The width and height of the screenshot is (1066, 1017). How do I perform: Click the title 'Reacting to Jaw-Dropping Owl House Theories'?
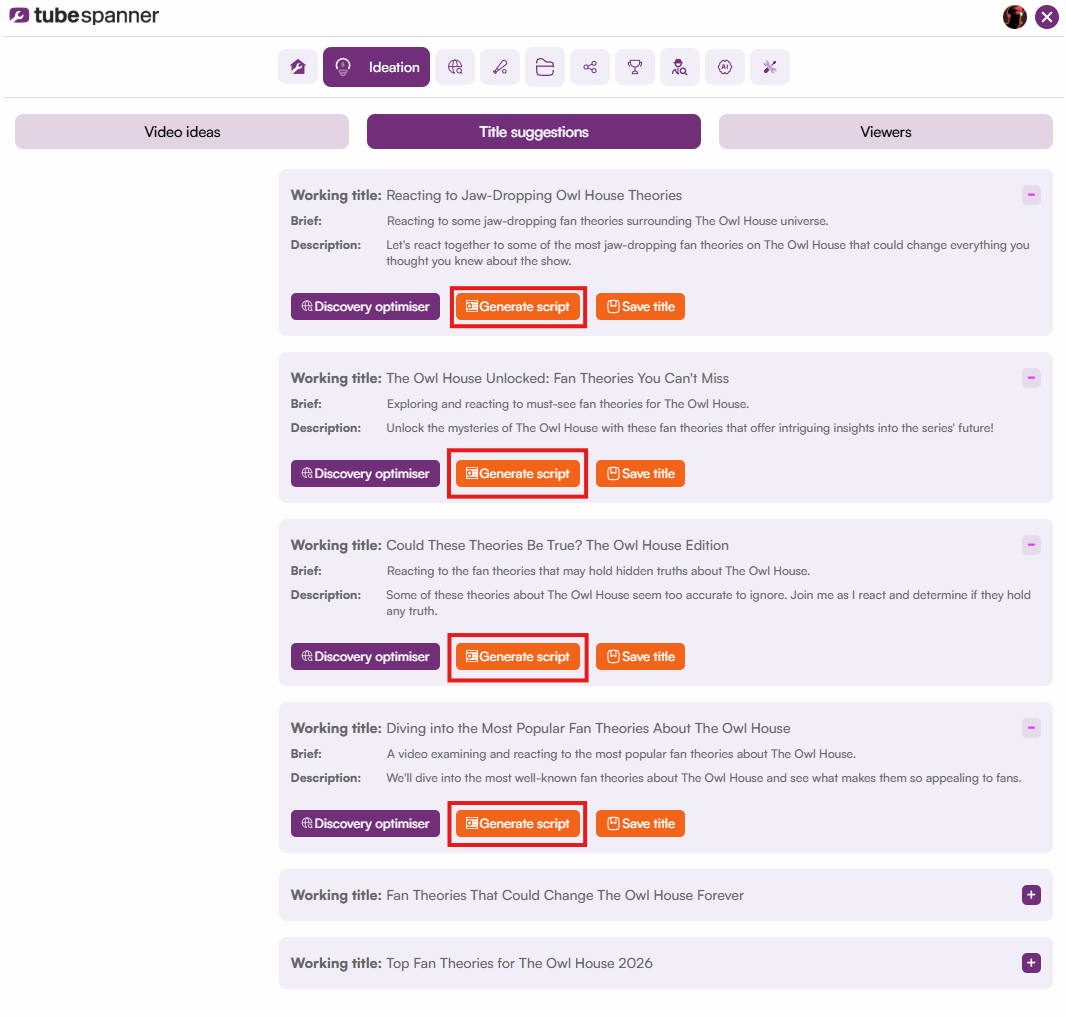534,196
